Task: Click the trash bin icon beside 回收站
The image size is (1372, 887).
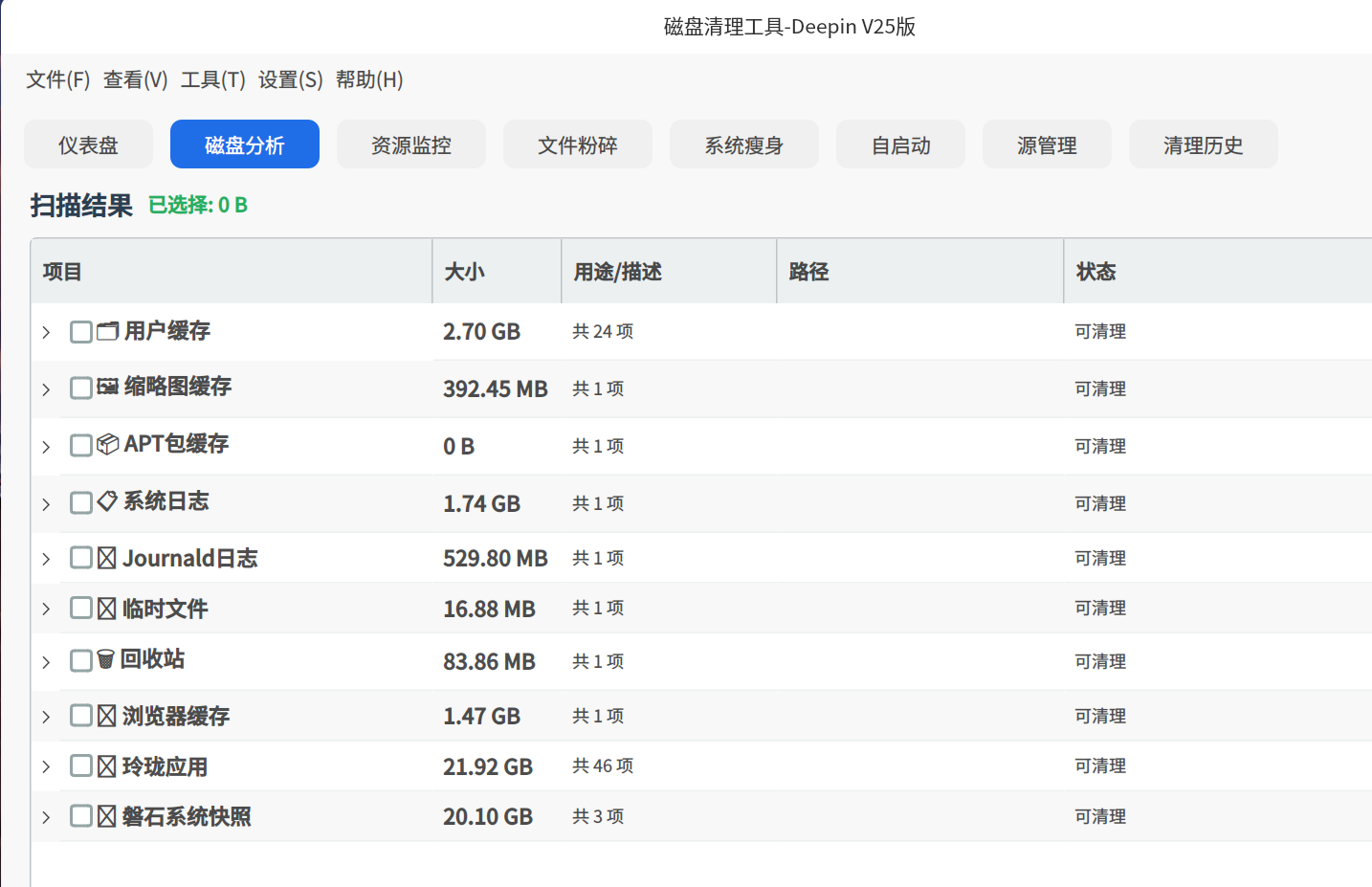Action: 105,660
